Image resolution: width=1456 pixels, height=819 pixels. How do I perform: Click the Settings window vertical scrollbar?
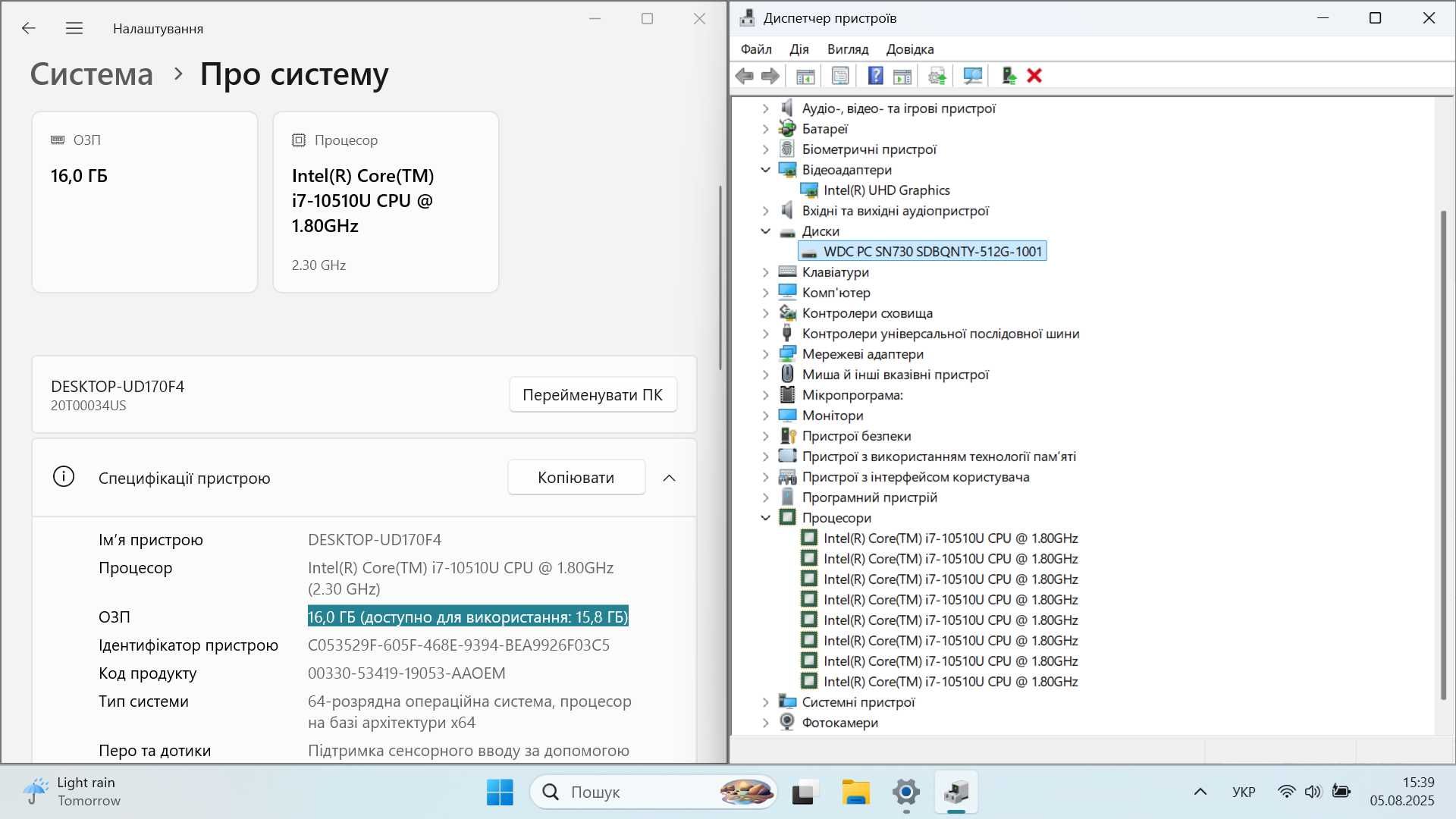click(720, 278)
